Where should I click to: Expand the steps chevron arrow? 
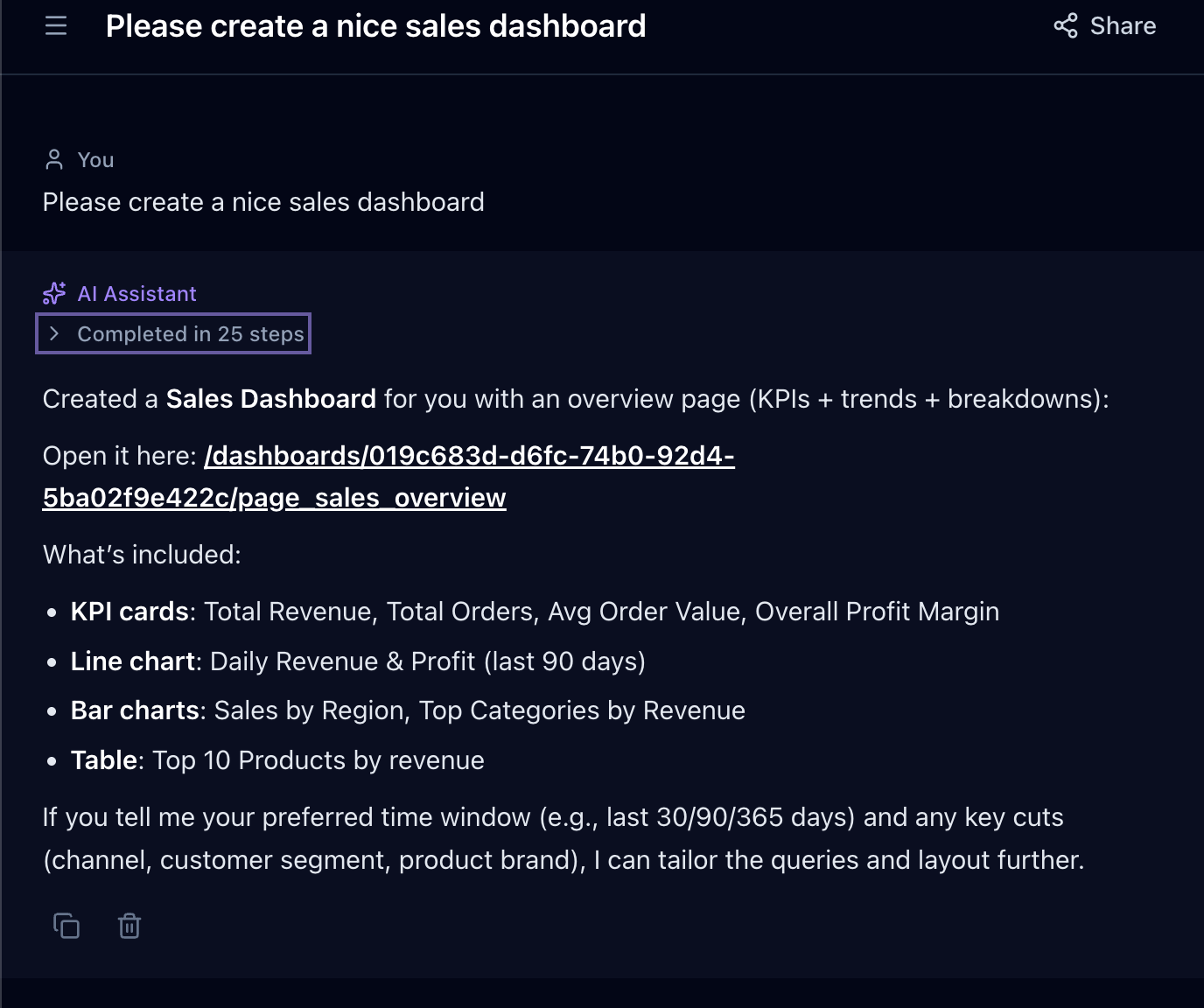tap(54, 334)
